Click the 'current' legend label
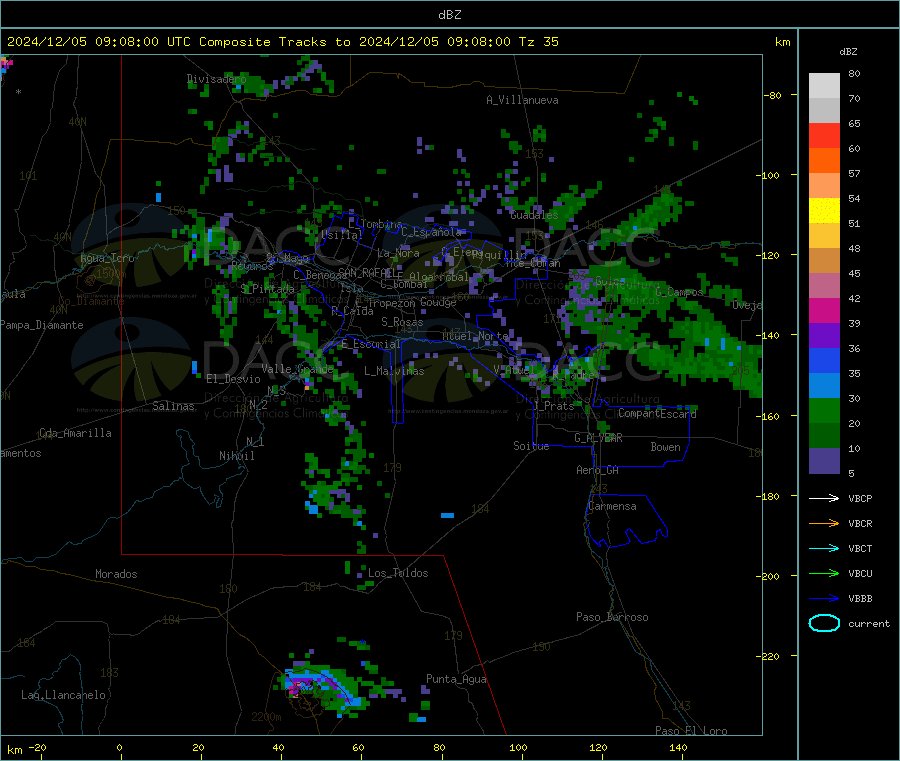The height and width of the screenshot is (761, 900). pos(869,624)
